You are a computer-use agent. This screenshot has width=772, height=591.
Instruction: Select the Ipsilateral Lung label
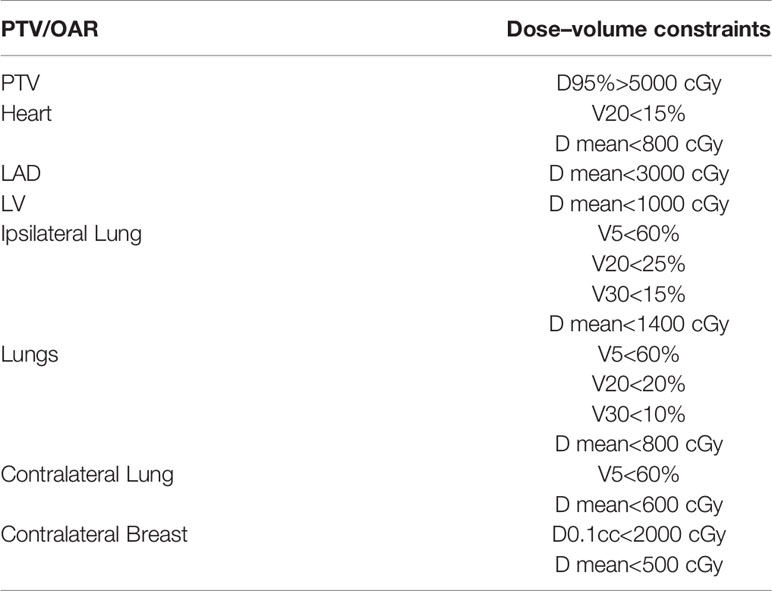pos(71,234)
